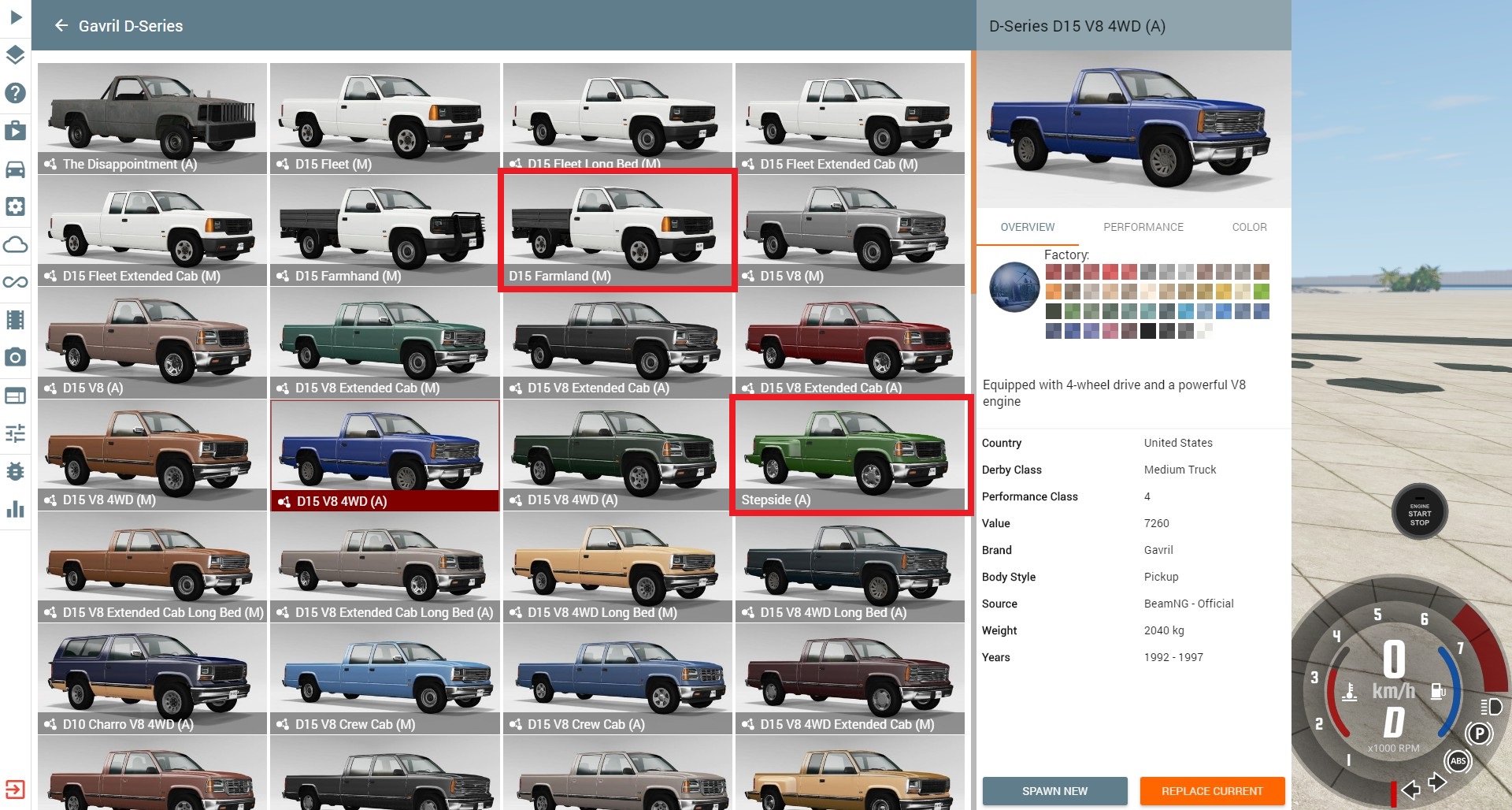Click the Medium Truck derby class value

tap(1180, 470)
